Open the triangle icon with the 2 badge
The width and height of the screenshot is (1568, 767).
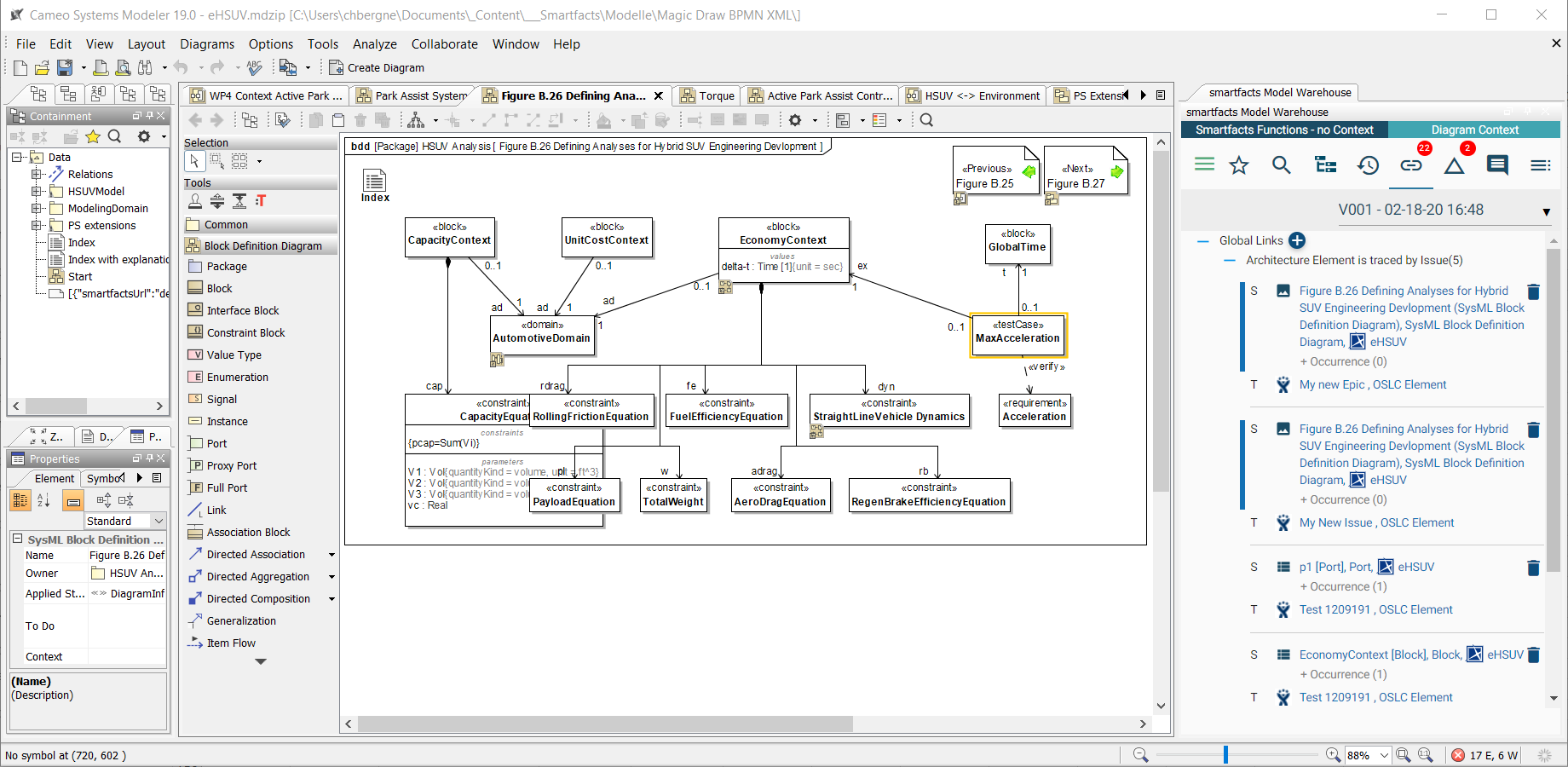pos(1455,164)
